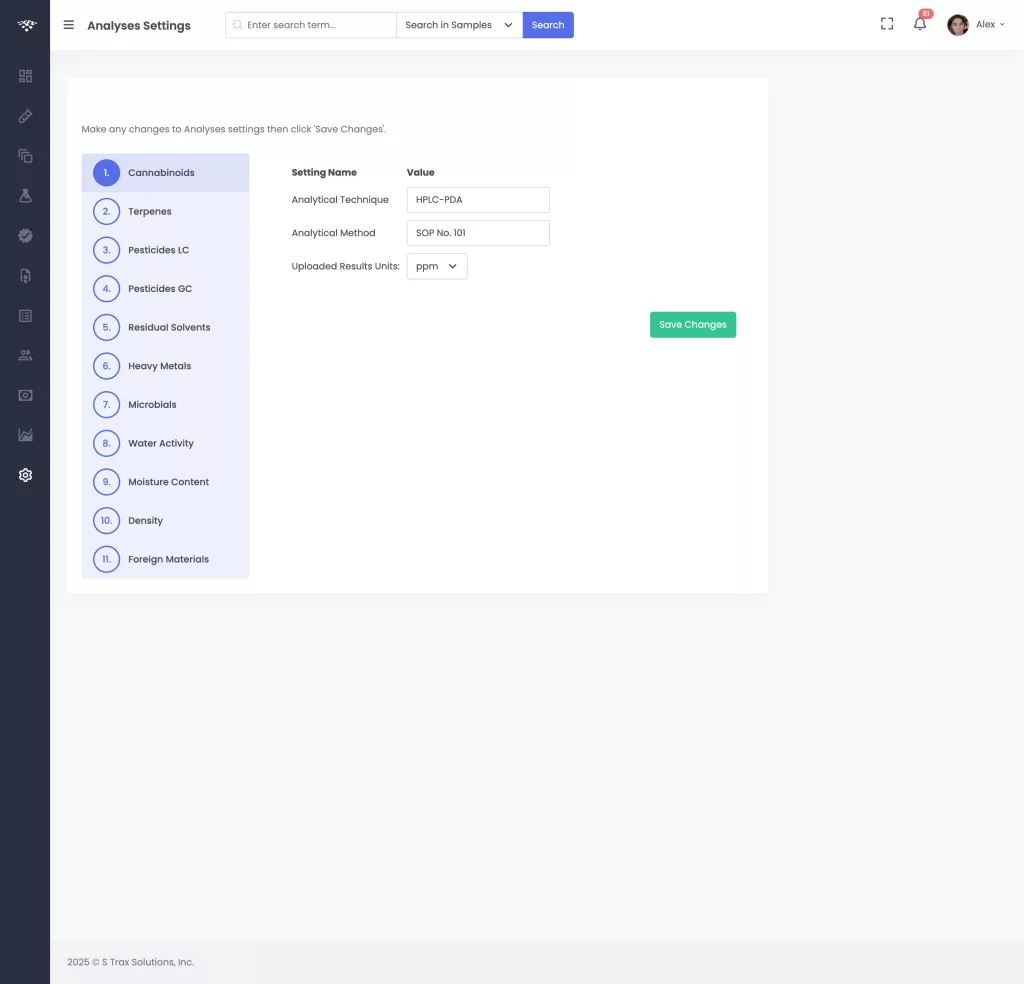Open the test tube samples icon

[x=25, y=116]
